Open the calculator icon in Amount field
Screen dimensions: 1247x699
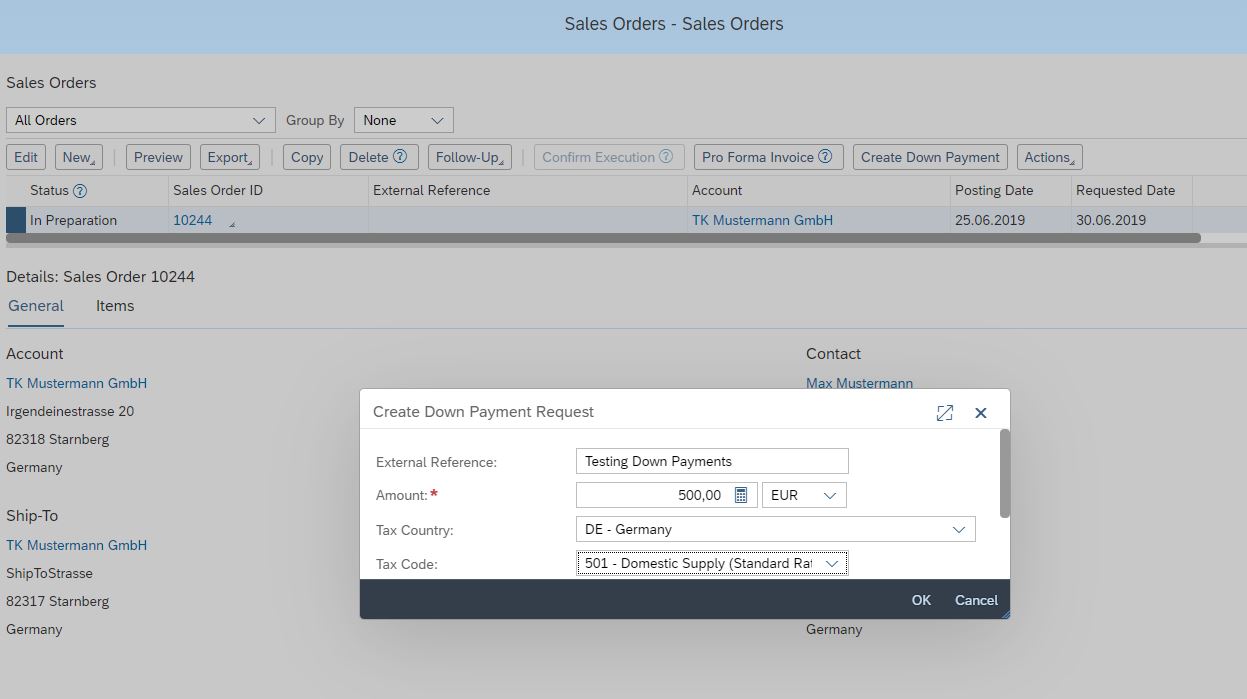[x=741, y=495]
